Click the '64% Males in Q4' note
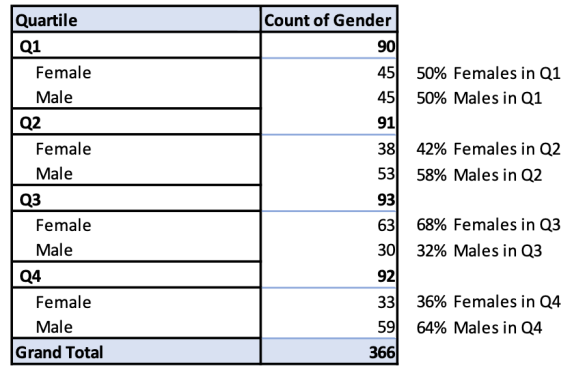 click(x=479, y=328)
